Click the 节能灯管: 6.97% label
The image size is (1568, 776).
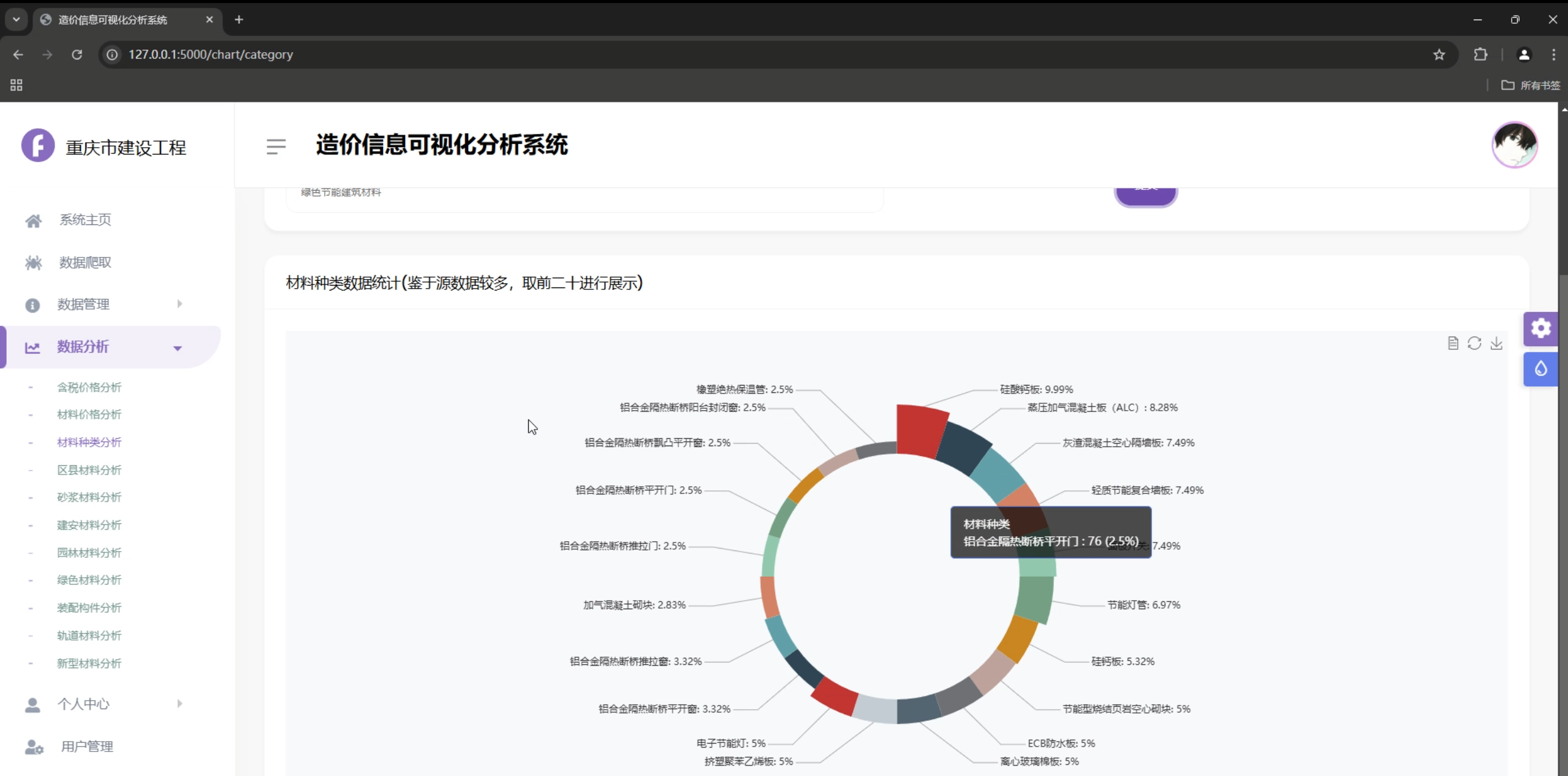[1143, 605]
